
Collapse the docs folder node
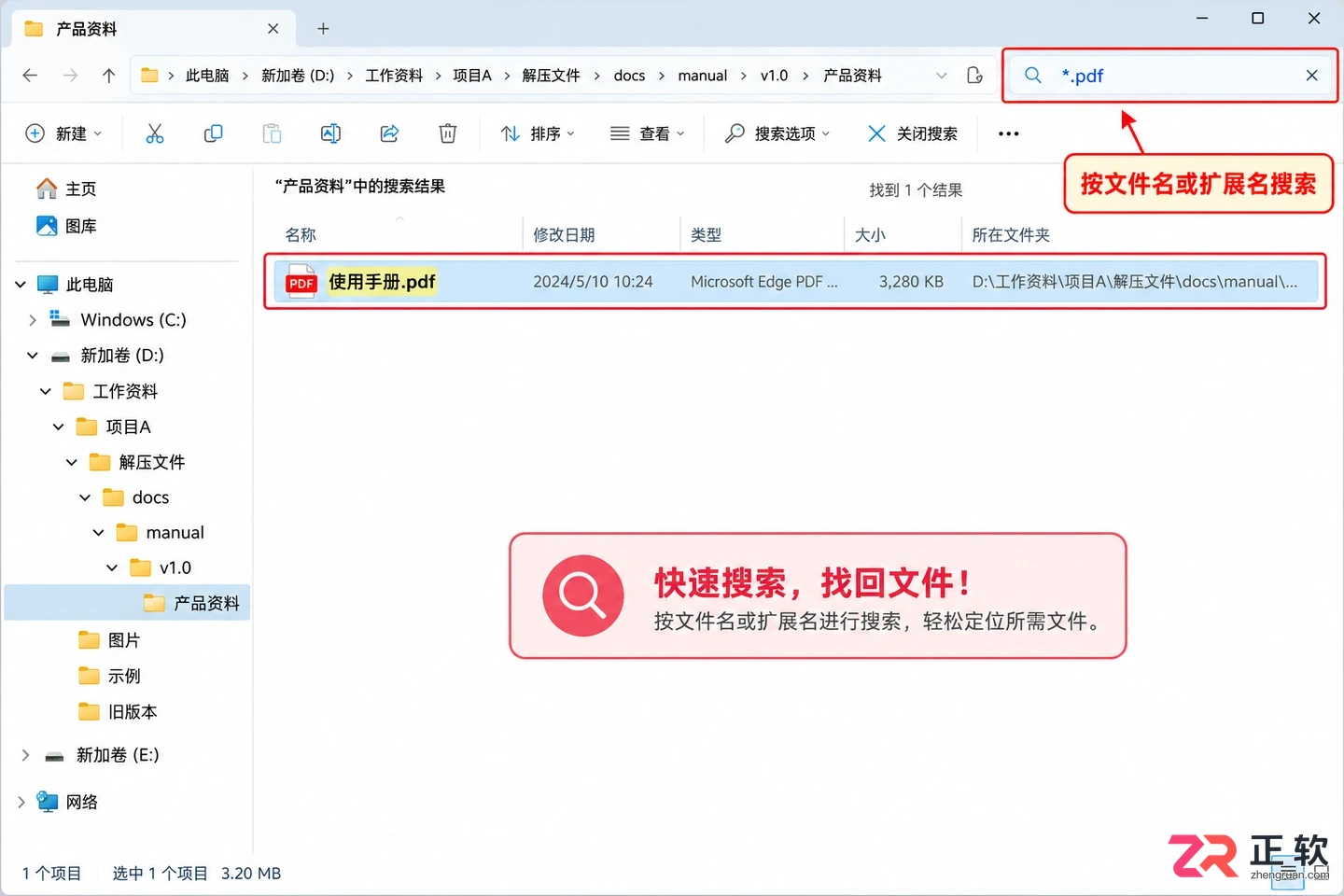click(x=85, y=497)
